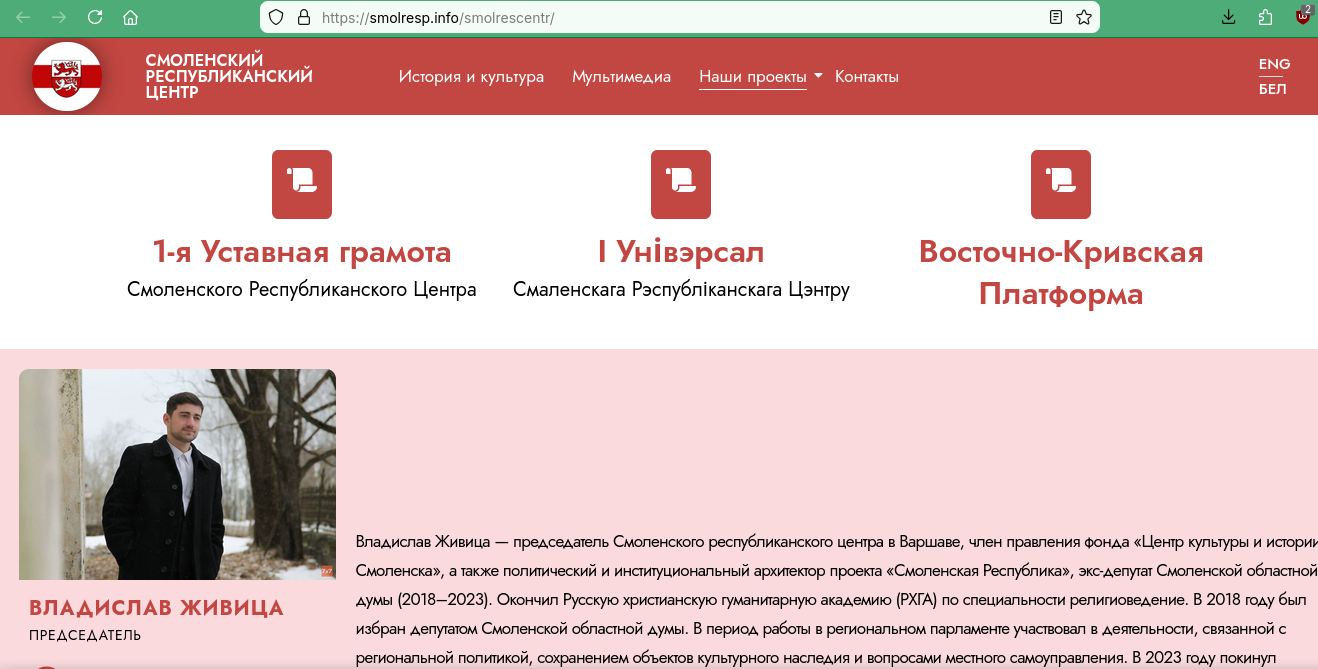1318x669 pixels.
Task: Open the I Універсал heading link
Action: pyautogui.click(x=681, y=252)
